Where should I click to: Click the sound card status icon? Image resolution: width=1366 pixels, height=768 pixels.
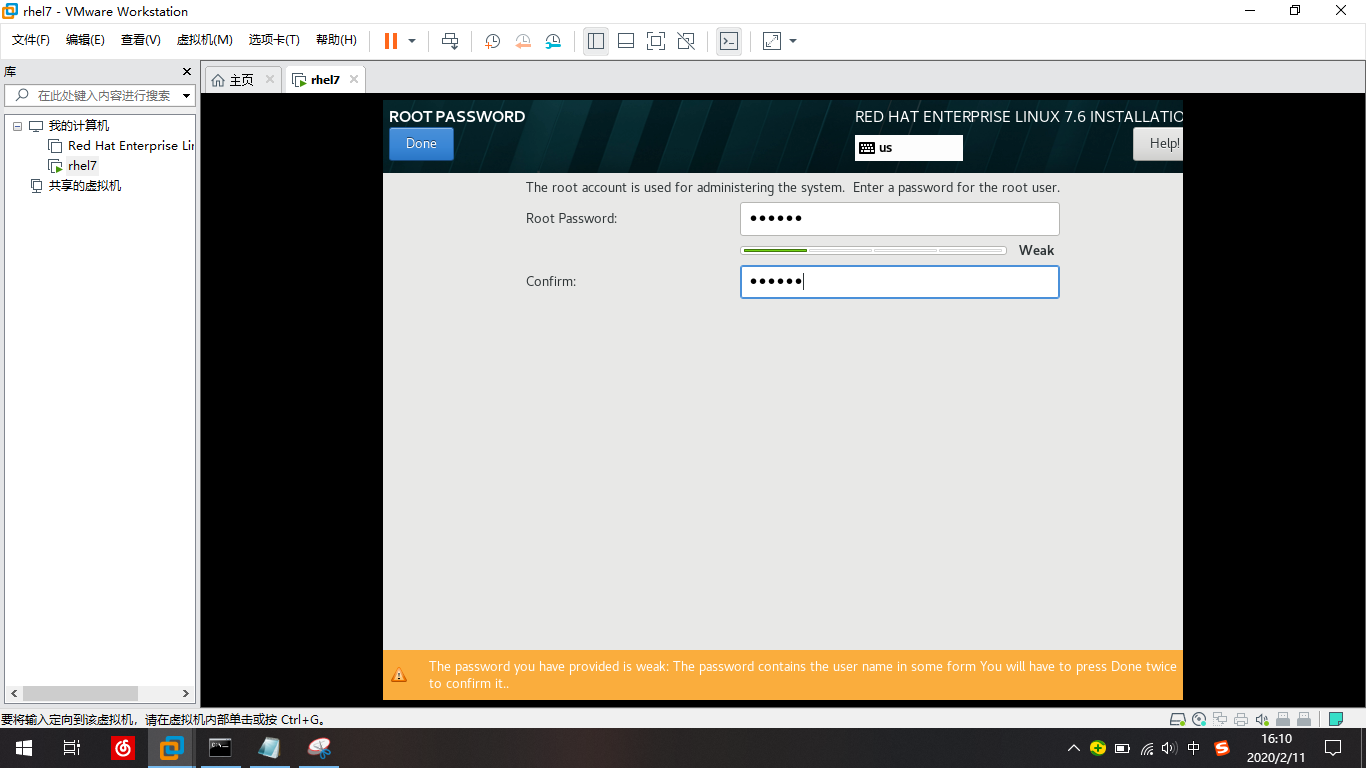(1262, 719)
